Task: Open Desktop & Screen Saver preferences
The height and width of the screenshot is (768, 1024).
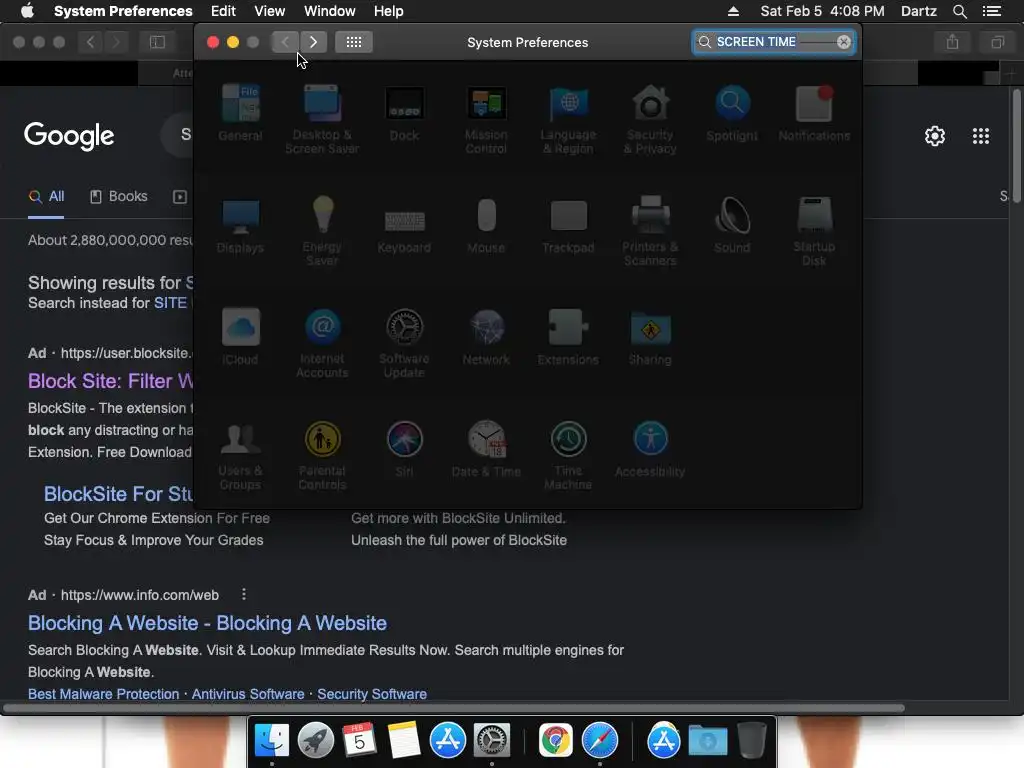Action: point(322,119)
